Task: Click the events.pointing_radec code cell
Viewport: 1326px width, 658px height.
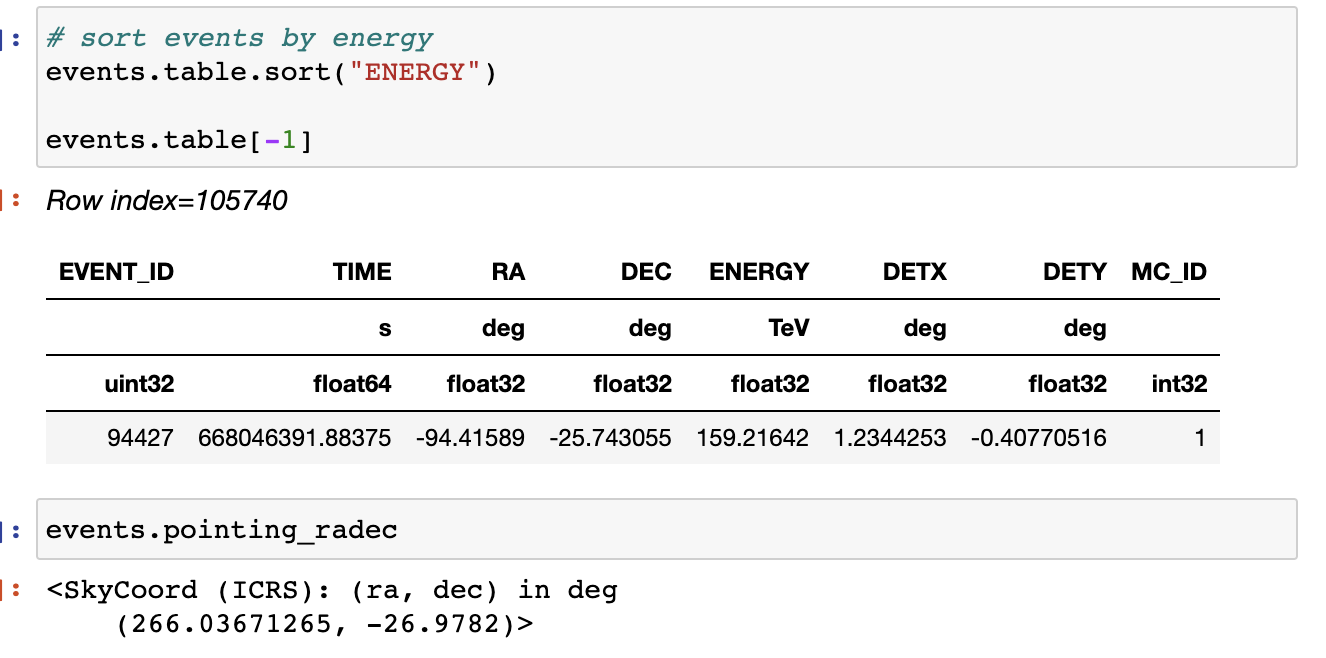Action: [x=222, y=529]
